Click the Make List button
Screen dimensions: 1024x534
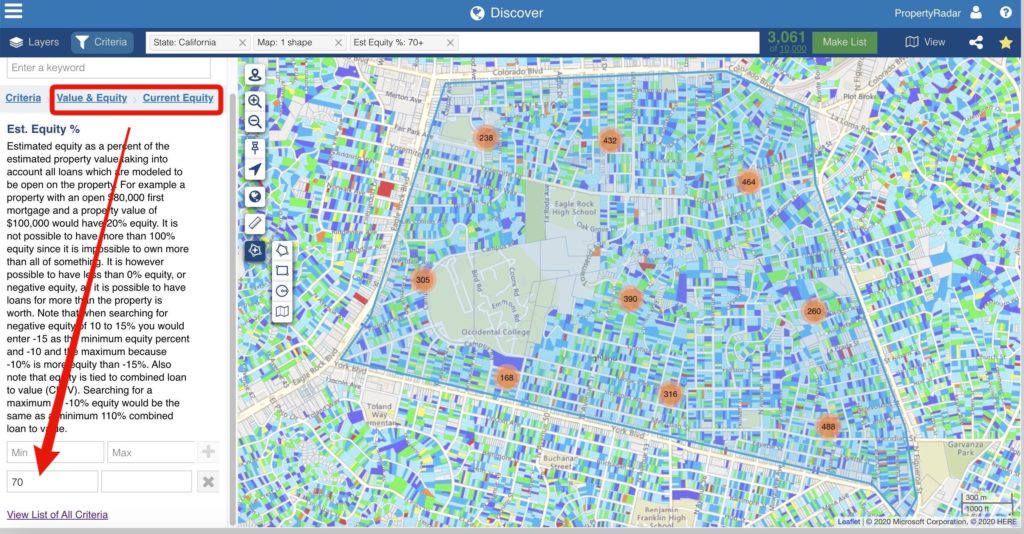[x=844, y=42]
